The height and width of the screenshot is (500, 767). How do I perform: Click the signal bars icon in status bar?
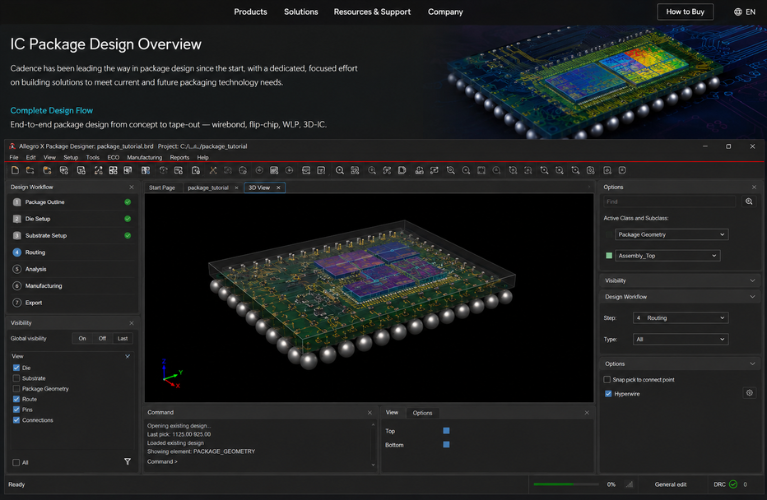[x=630, y=484]
